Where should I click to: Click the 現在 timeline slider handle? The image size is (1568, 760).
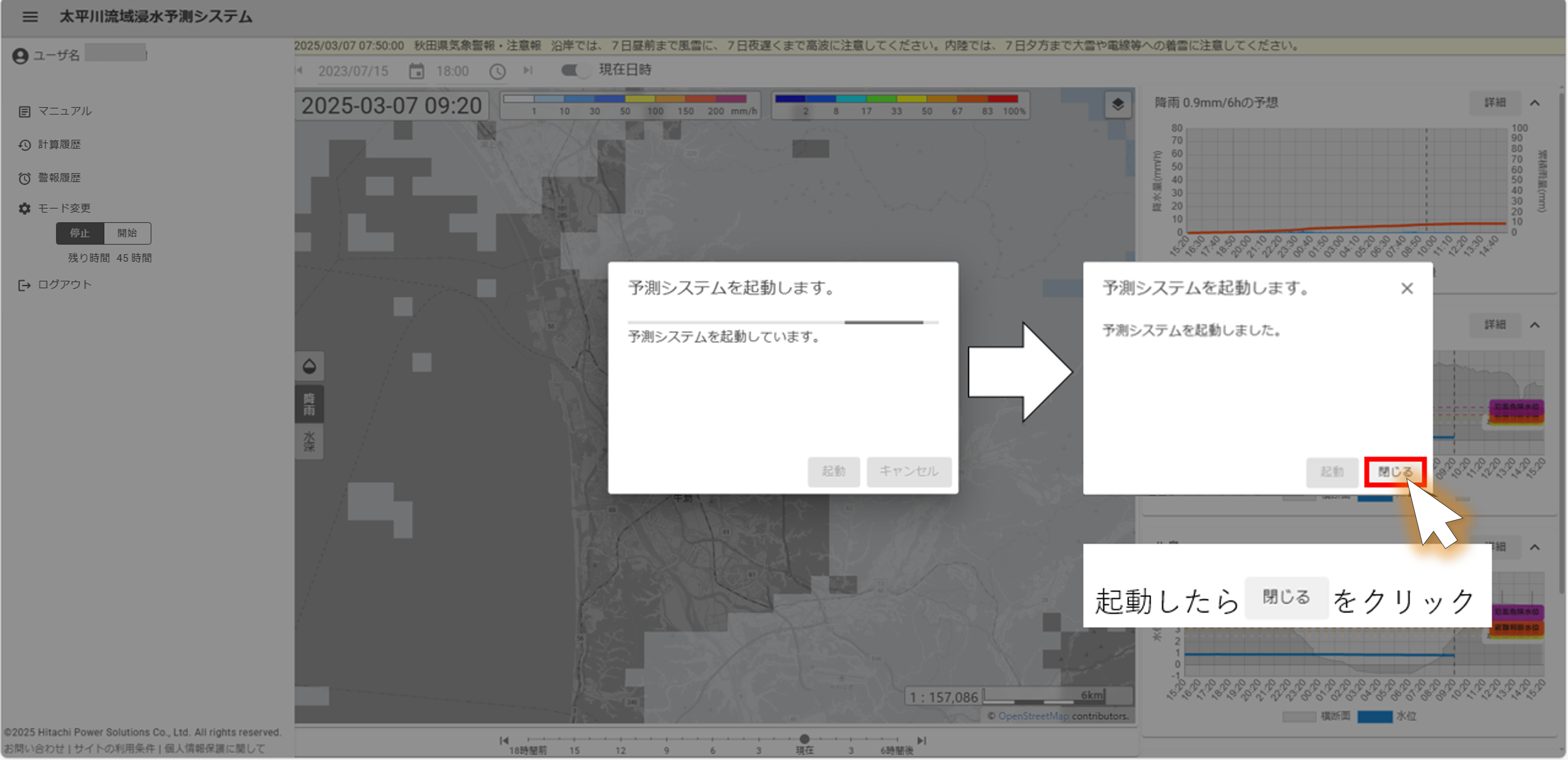tap(804, 739)
